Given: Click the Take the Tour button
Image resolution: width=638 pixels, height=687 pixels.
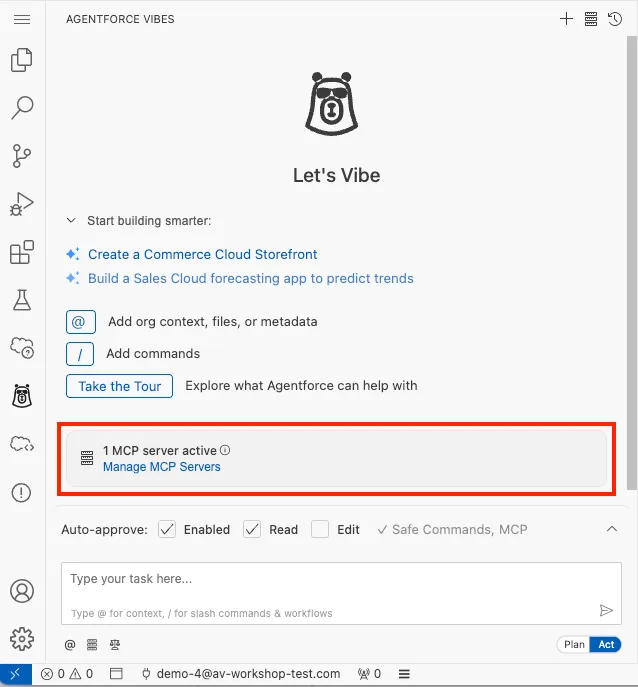Looking at the screenshot, I should click(x=120, y=386).
